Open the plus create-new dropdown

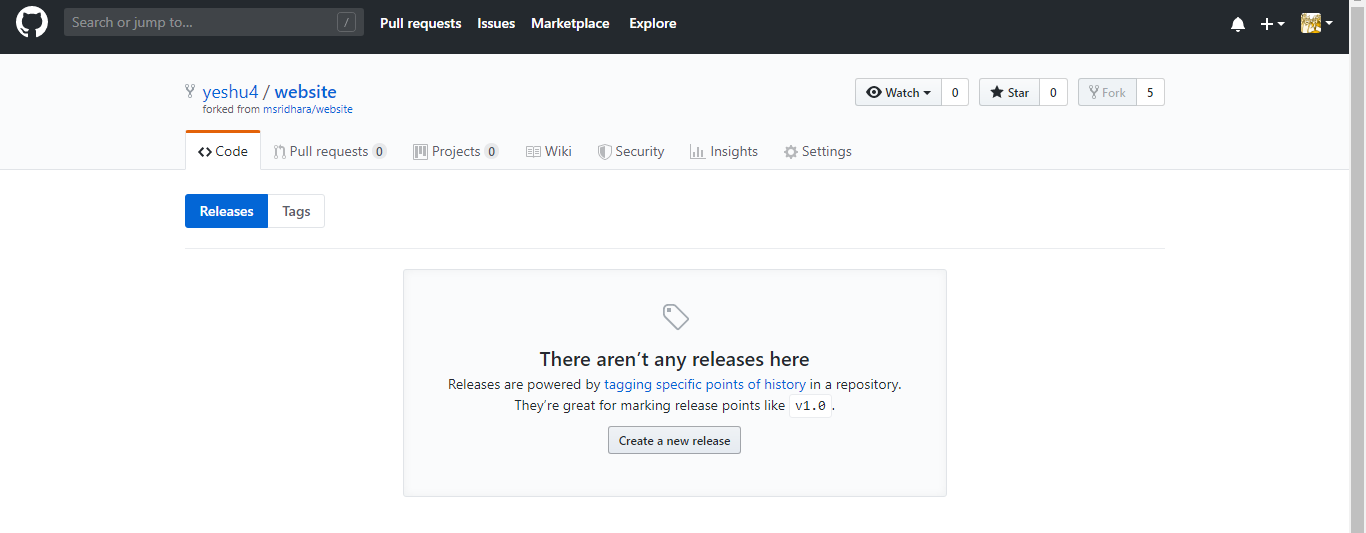click(1272, 24)
